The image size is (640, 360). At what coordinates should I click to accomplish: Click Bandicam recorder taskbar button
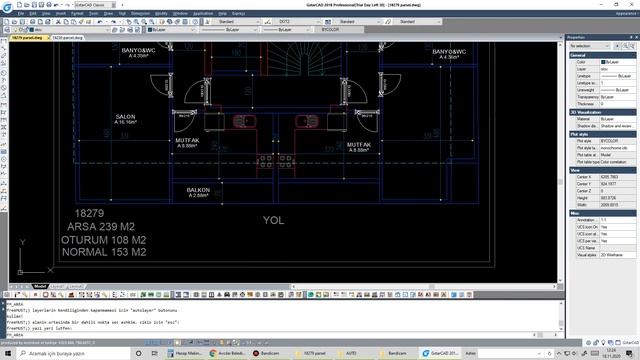coord(267,353)
